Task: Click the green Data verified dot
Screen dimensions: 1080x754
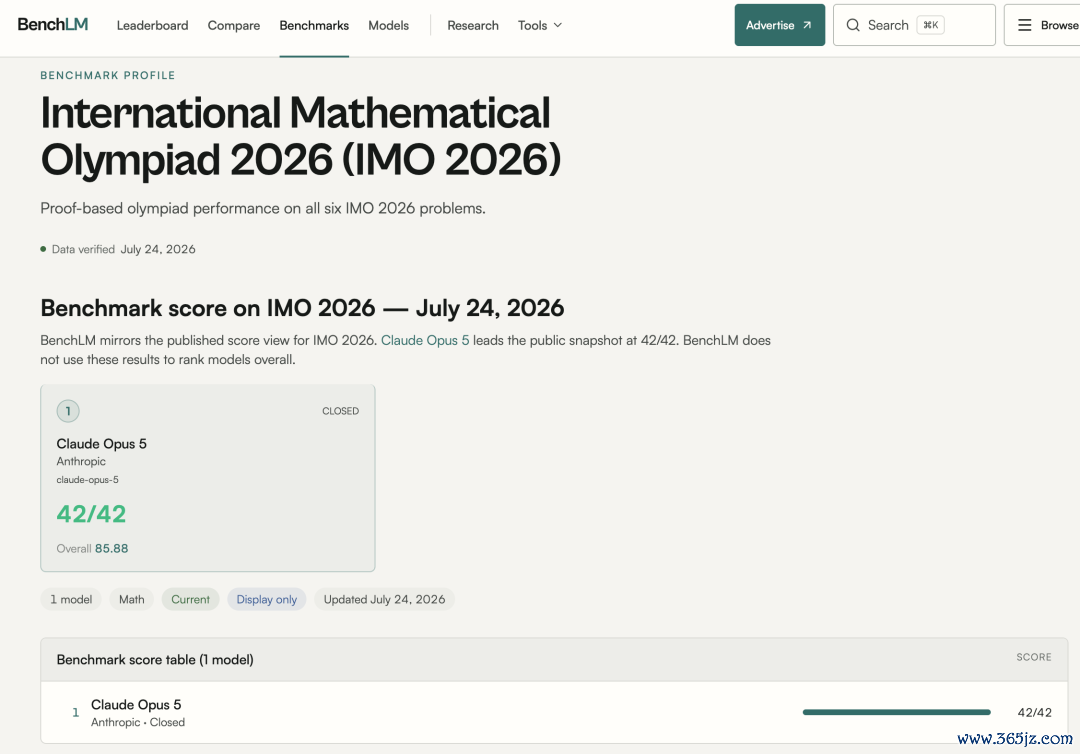Action: coord(43,249)
